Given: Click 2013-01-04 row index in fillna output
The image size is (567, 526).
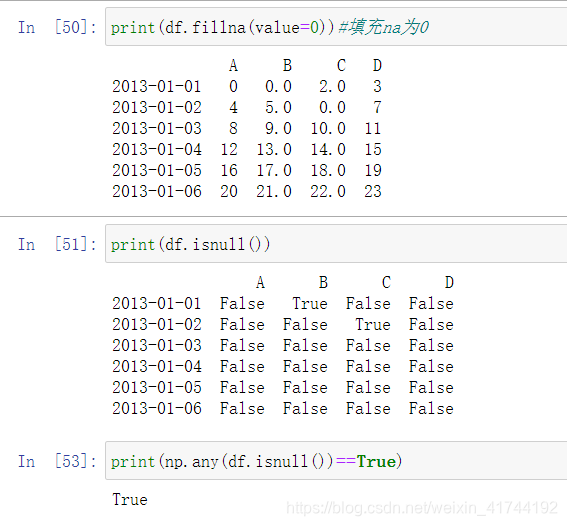Looking at the screenshot, I should [157, 149].
